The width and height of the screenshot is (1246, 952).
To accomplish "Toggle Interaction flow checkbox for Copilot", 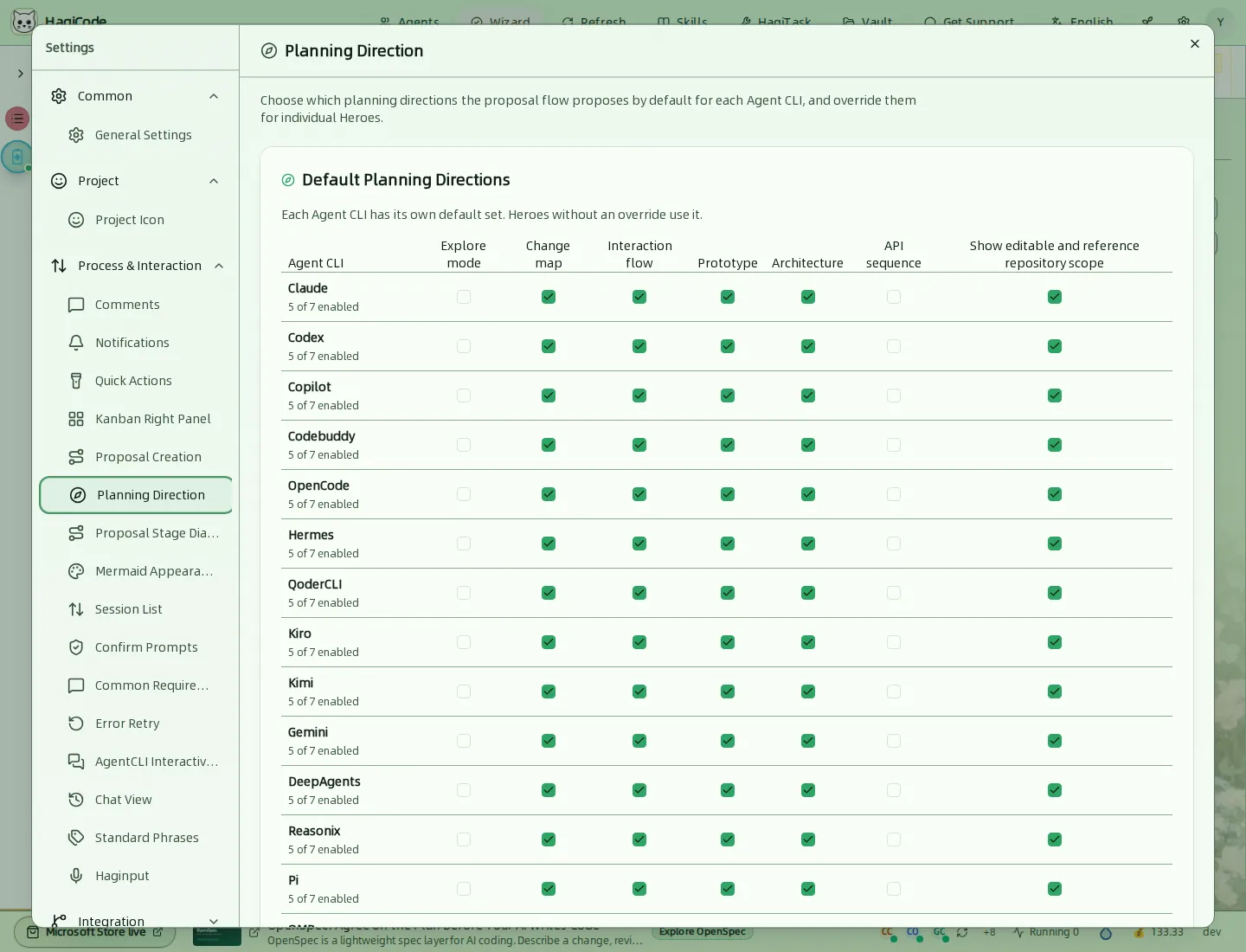I will pyautogui.click(x=639, y=396).
